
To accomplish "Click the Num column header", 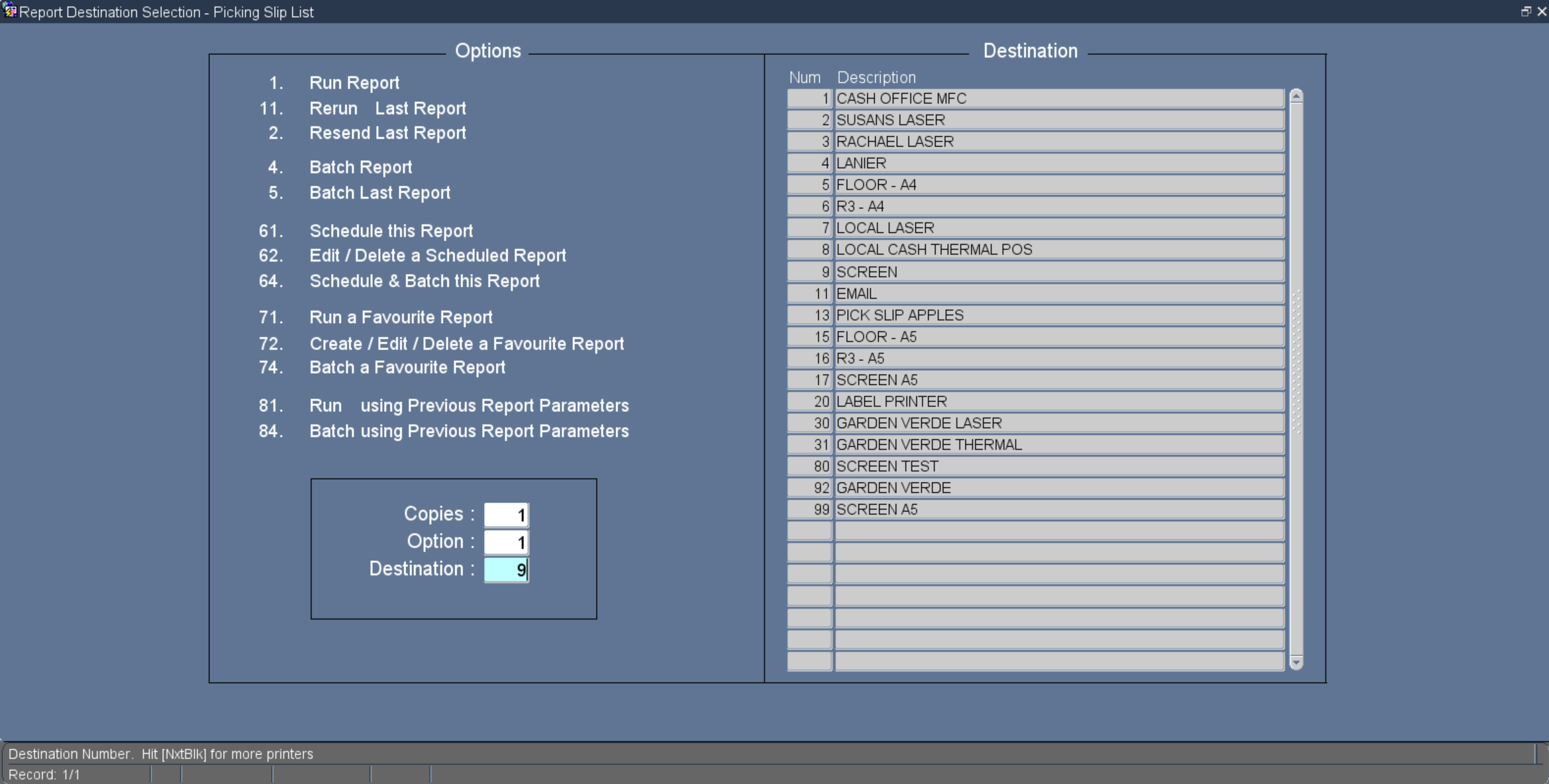I will (805, 78).
